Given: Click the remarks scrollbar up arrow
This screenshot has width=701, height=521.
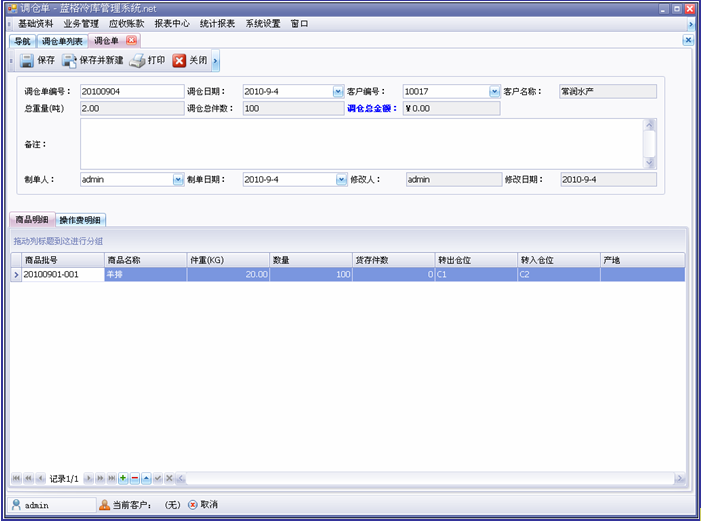Looking at the screenshot, I should pyautogui.click(x=650, y=125).
